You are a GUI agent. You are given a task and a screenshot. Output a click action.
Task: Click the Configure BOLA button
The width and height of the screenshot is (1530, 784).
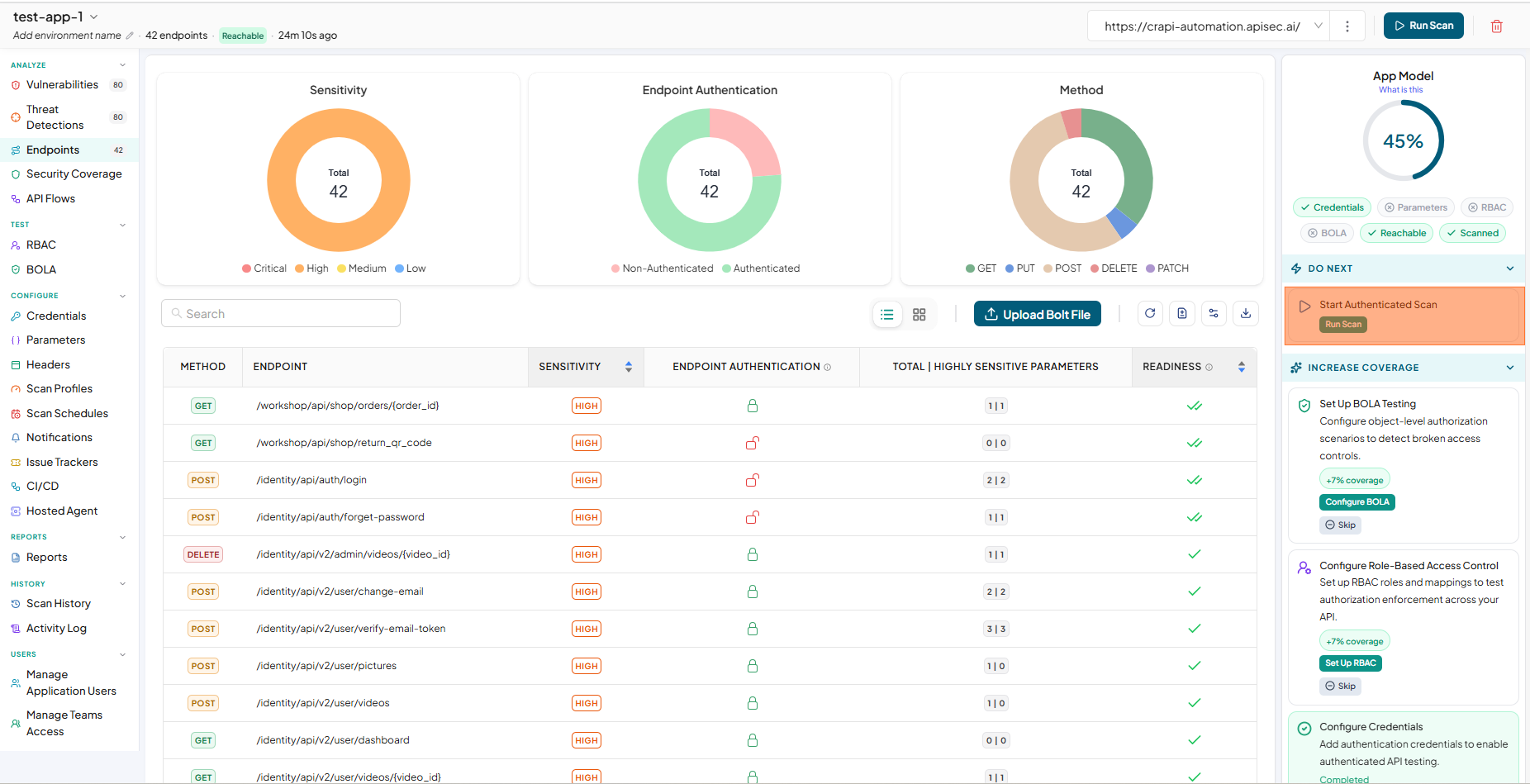point(1357,501)
